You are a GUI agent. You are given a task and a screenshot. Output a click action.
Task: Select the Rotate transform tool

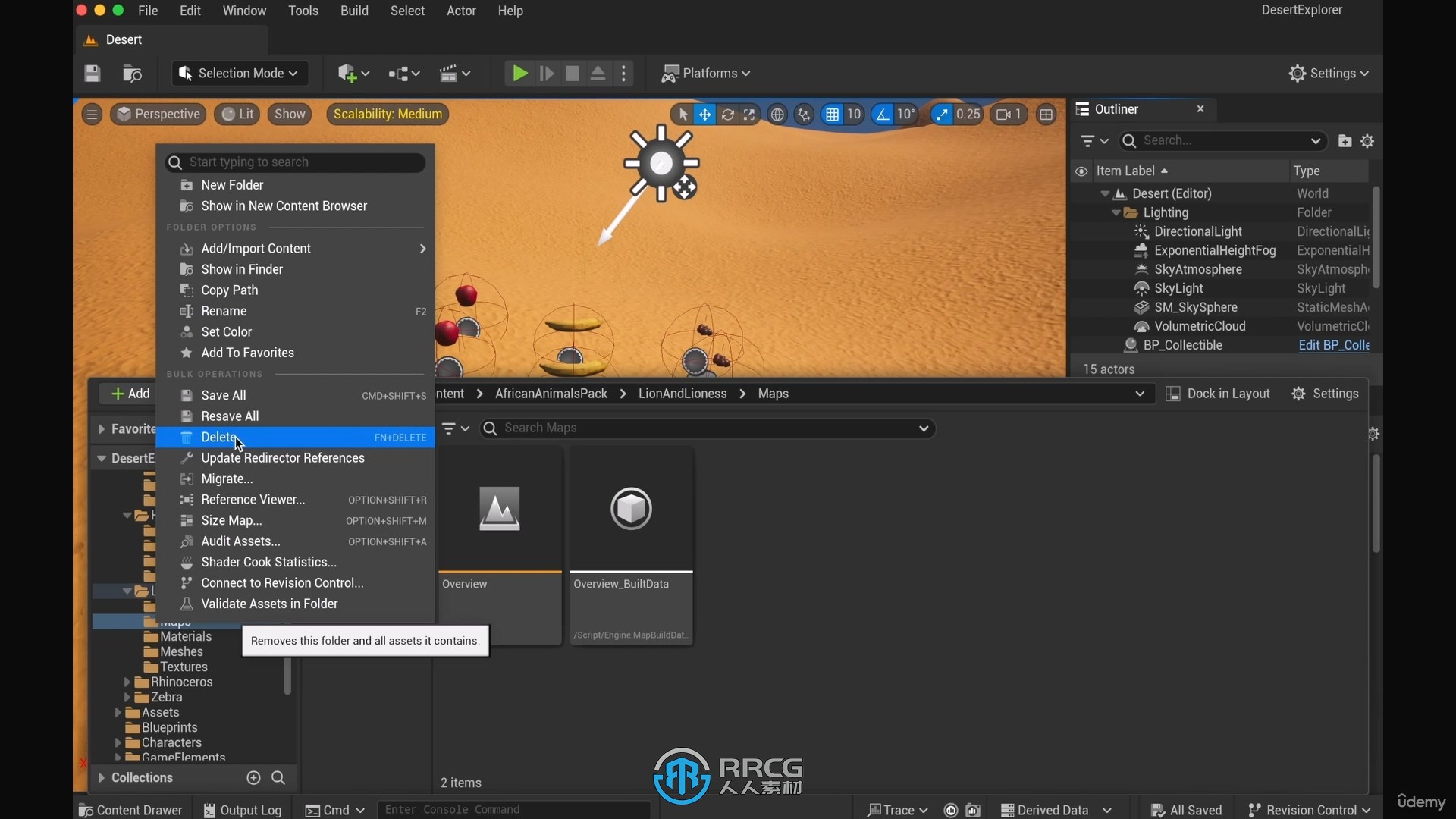point(728,115)
